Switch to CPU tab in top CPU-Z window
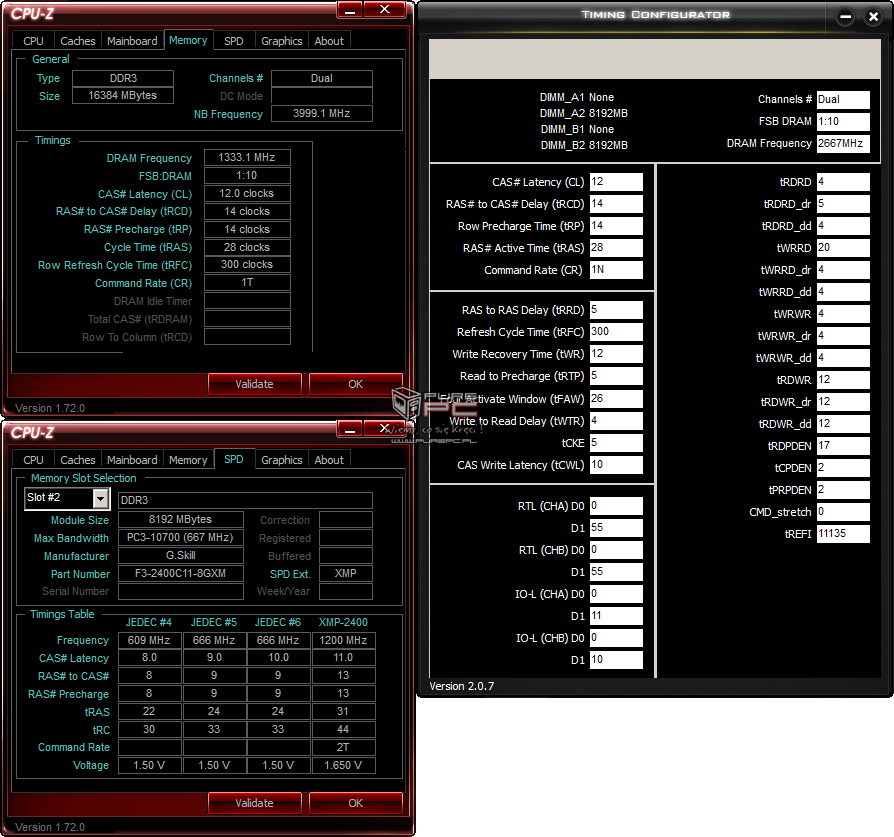 [x=33, y=41]
